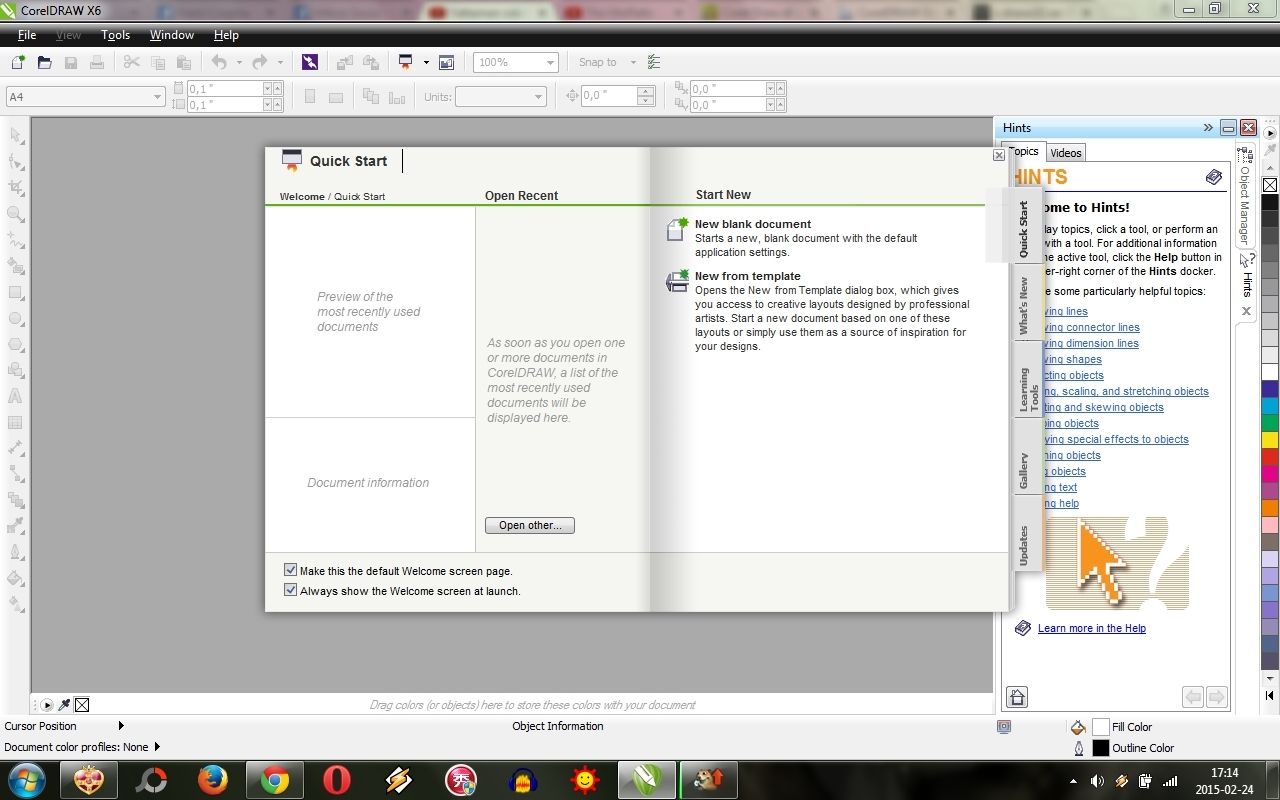Screen dimensions: 1280x800
Task: Select the Rectangle tool in toolbox
Action: 15,293
